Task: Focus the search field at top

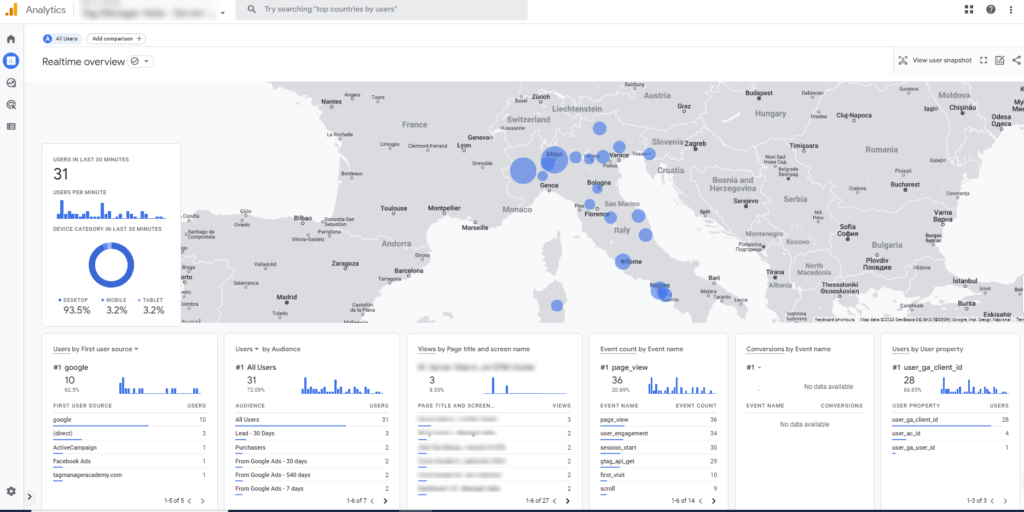Action: tap(381, 10)
